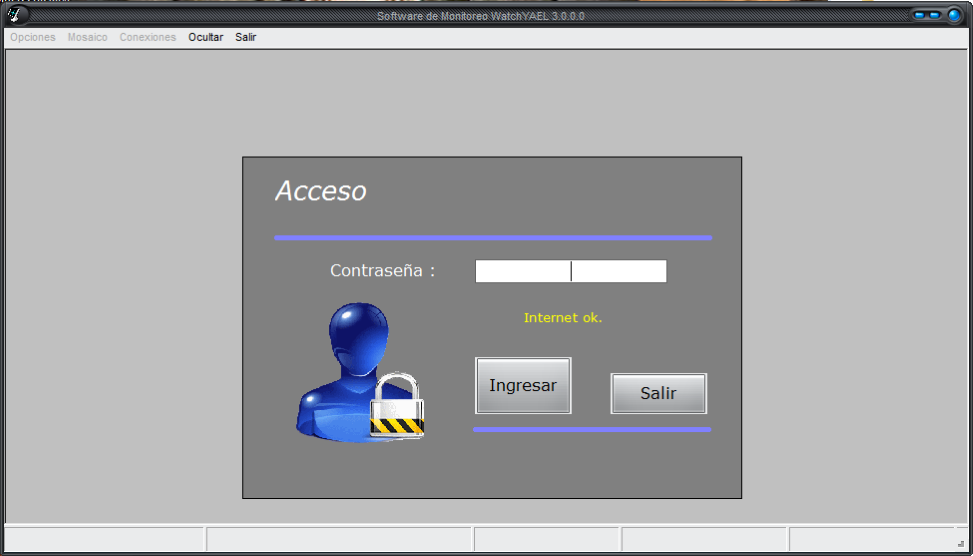
Task: Click the yellow "Internet ok." status text
Action: (563, 318)
